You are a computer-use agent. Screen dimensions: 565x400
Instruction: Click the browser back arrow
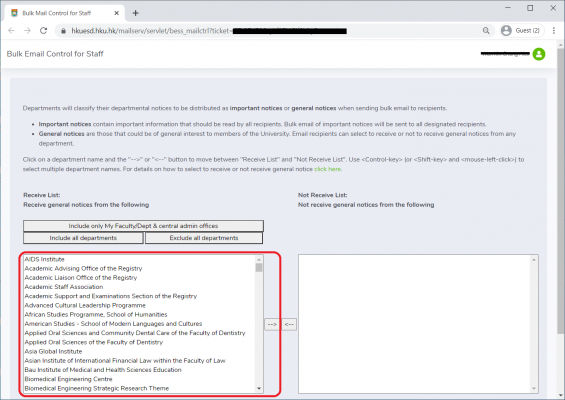(12, 31)
